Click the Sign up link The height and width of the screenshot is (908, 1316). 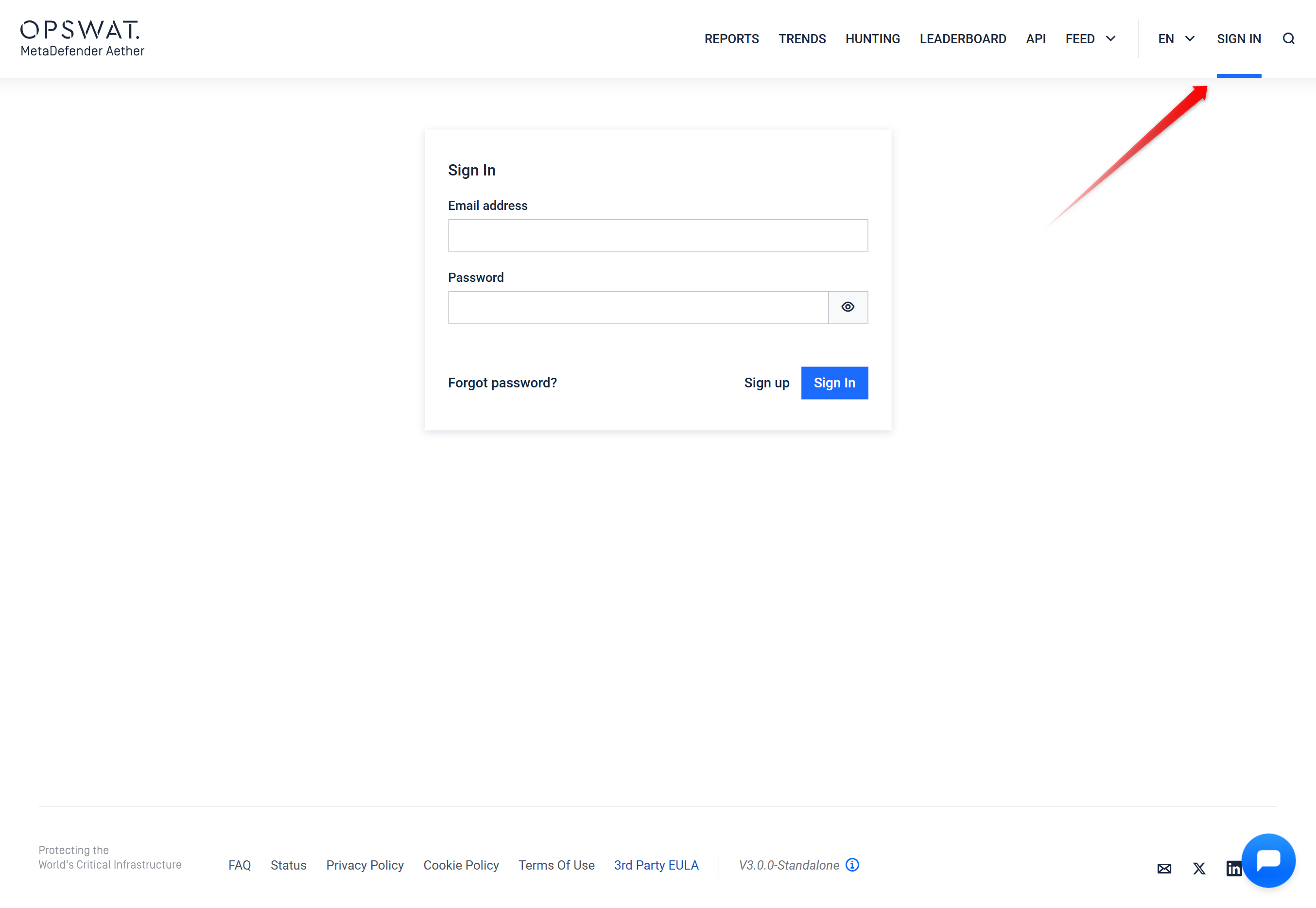tap(766, 383)
